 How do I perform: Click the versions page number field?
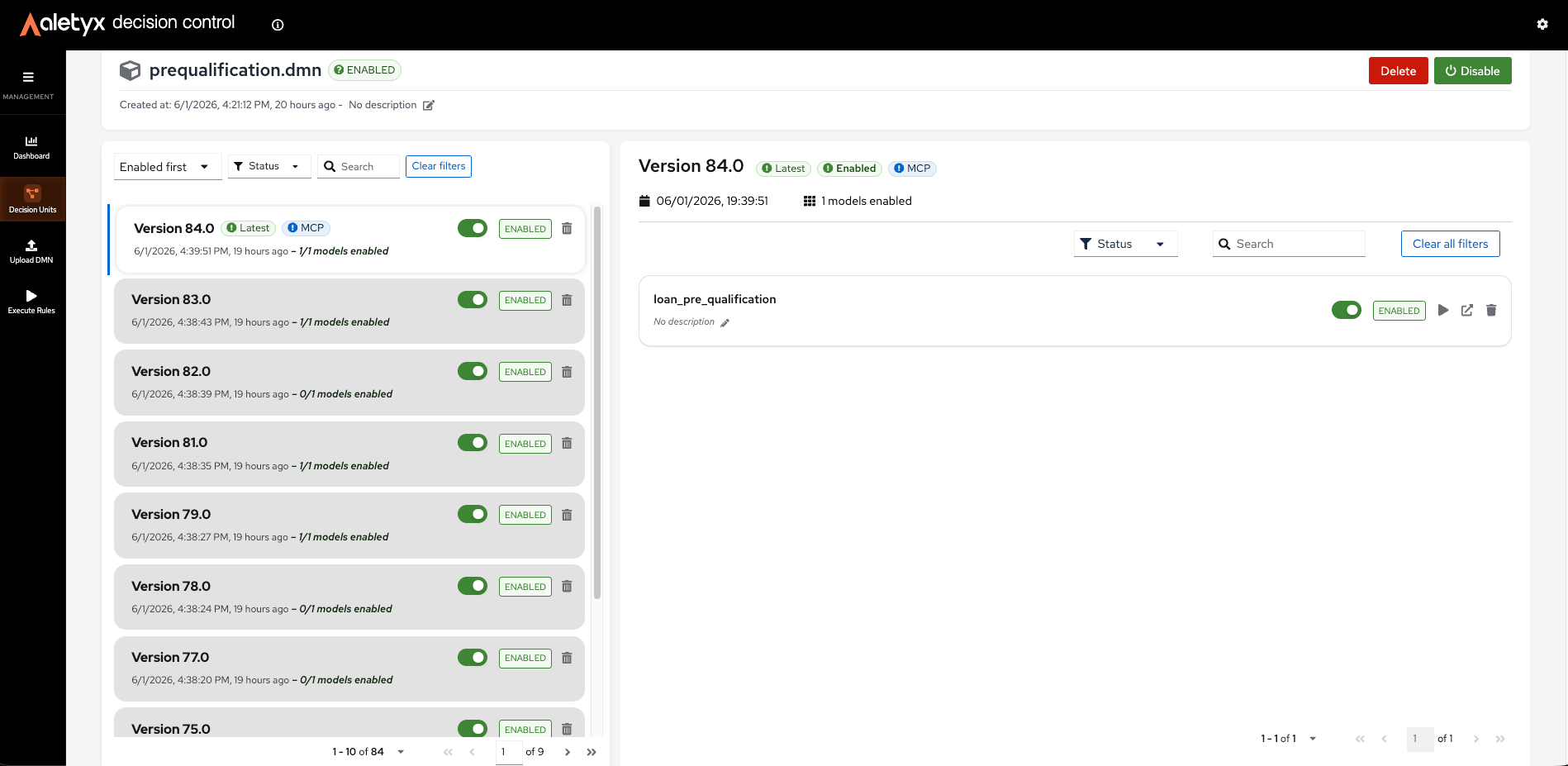[509, 752]
